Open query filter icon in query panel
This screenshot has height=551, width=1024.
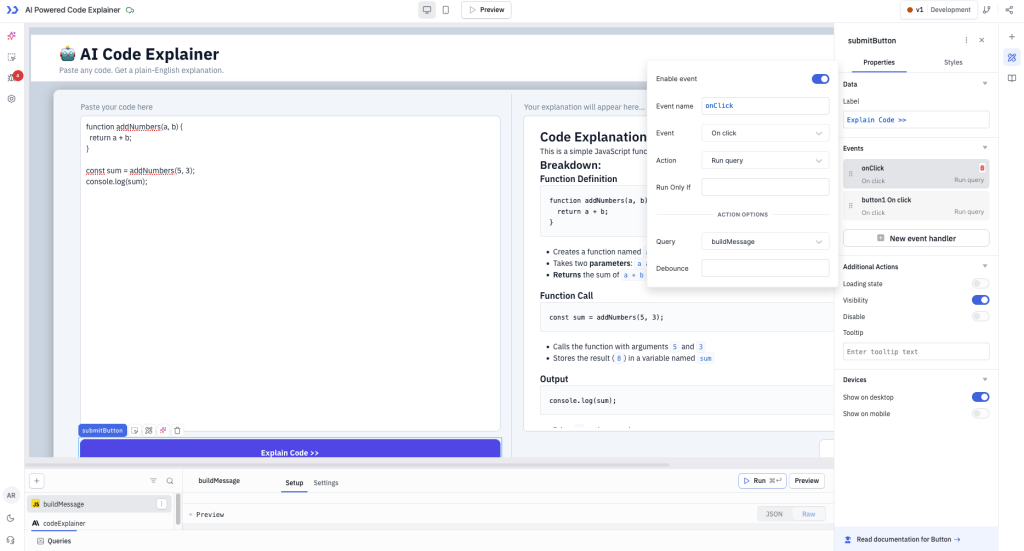click(153, 481)
